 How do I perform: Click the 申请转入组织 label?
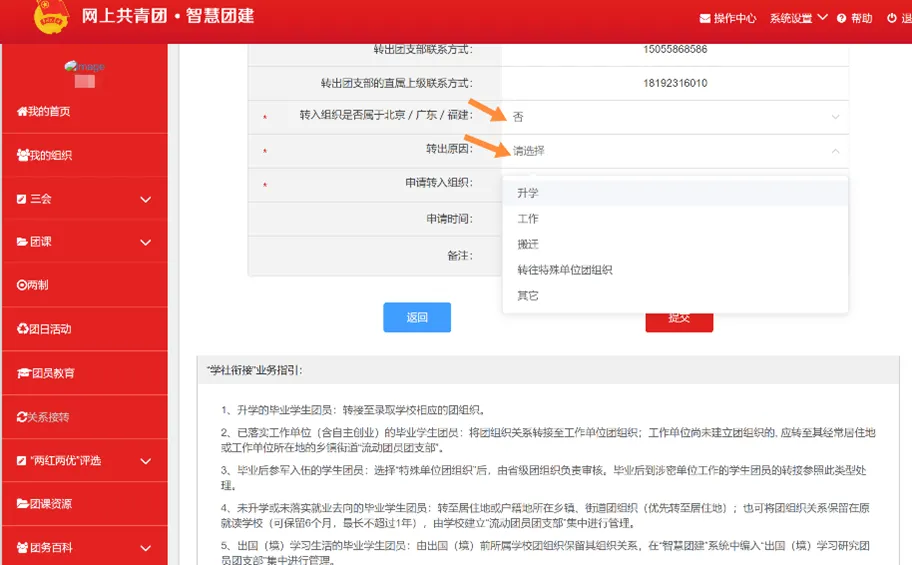click(439, 183)
